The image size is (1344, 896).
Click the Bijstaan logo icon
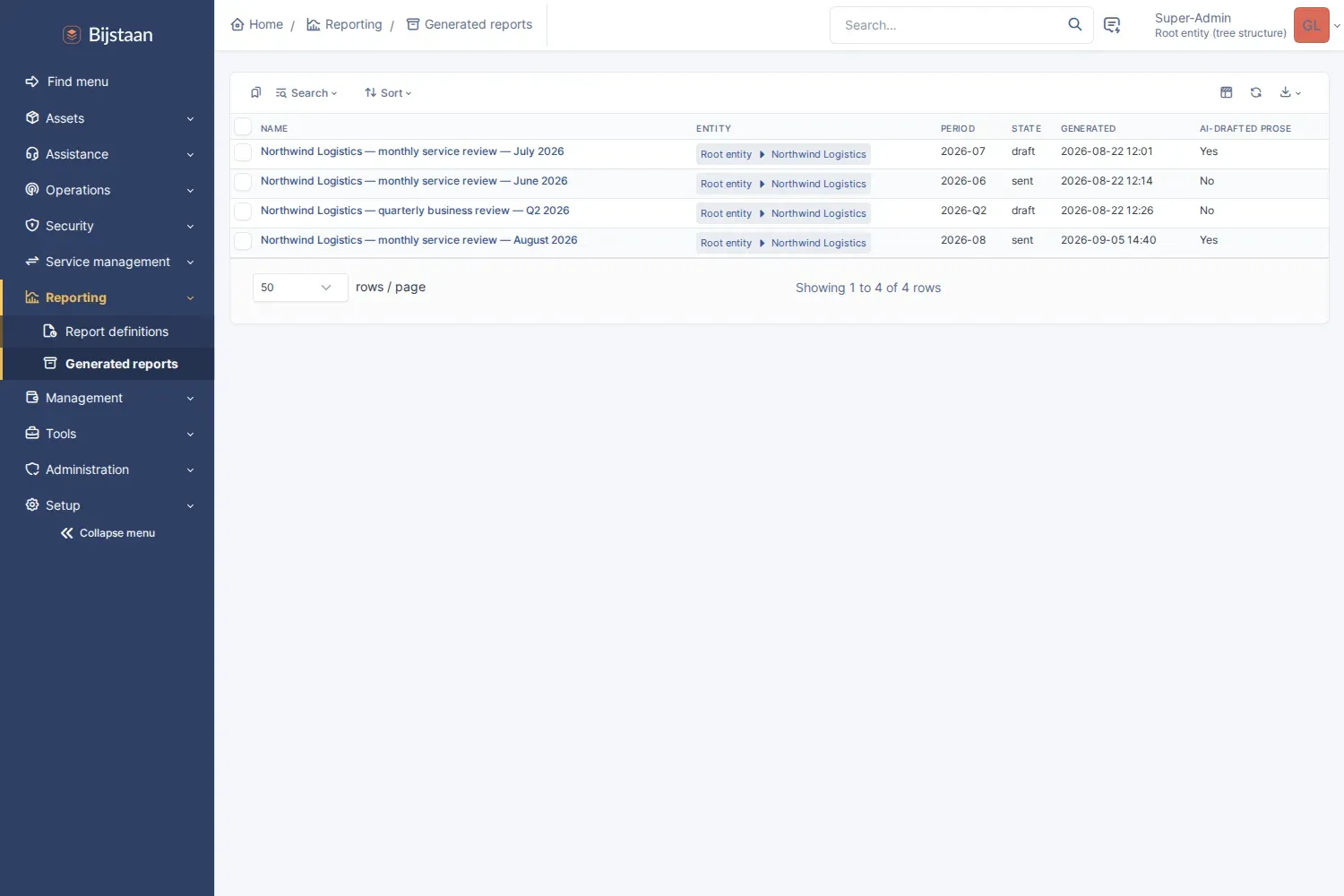click(x=72, y=35)
